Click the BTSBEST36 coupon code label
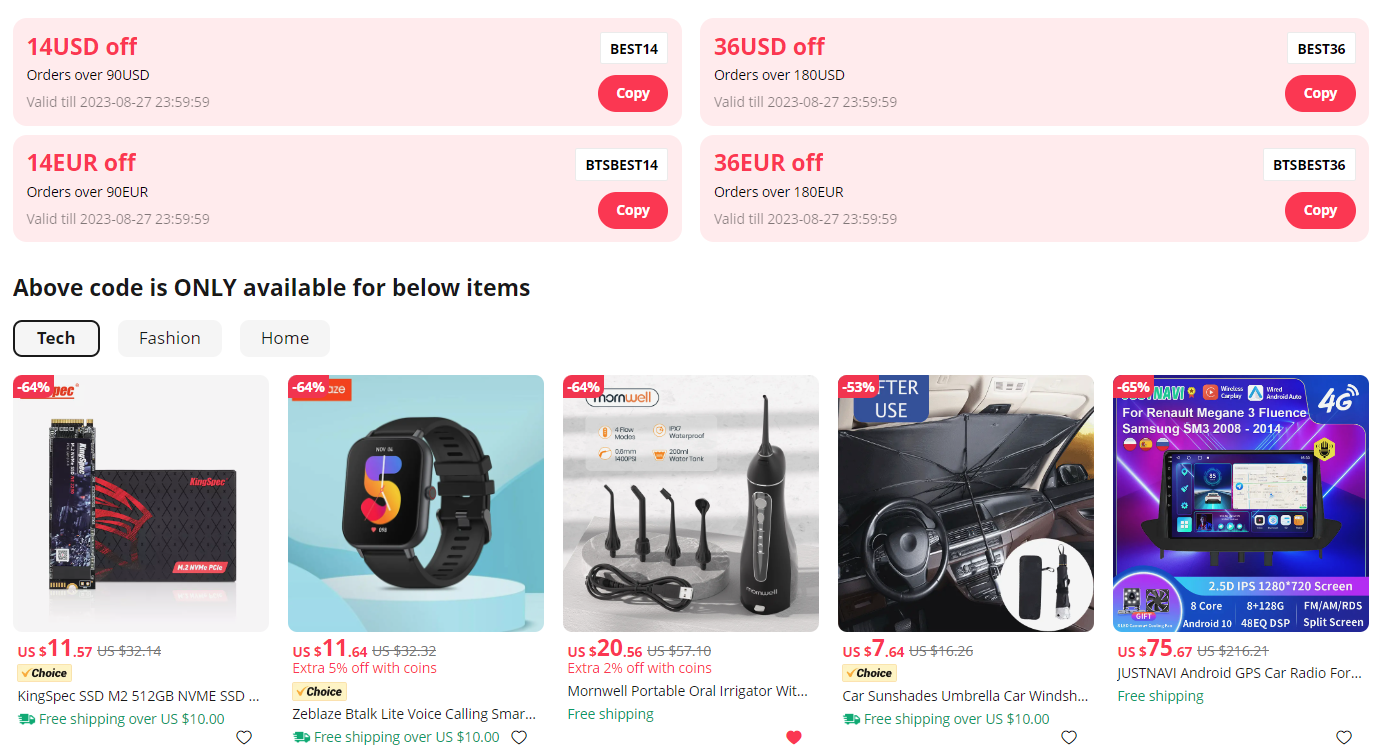Viewport: 1391px width, 754px height. click(1309, 165)
